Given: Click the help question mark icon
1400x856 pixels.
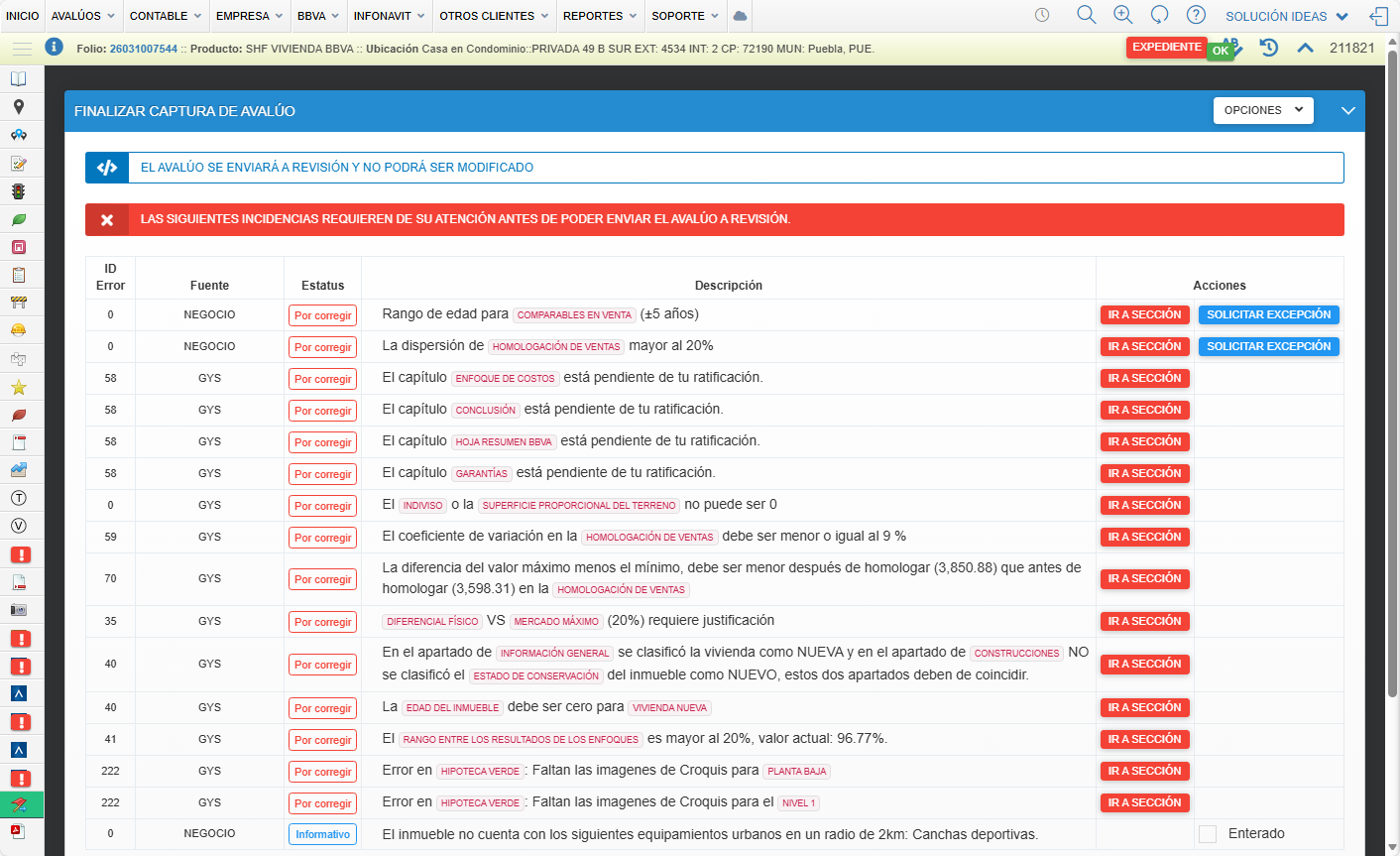Looking at the screenshot, I should (1196, 15).
